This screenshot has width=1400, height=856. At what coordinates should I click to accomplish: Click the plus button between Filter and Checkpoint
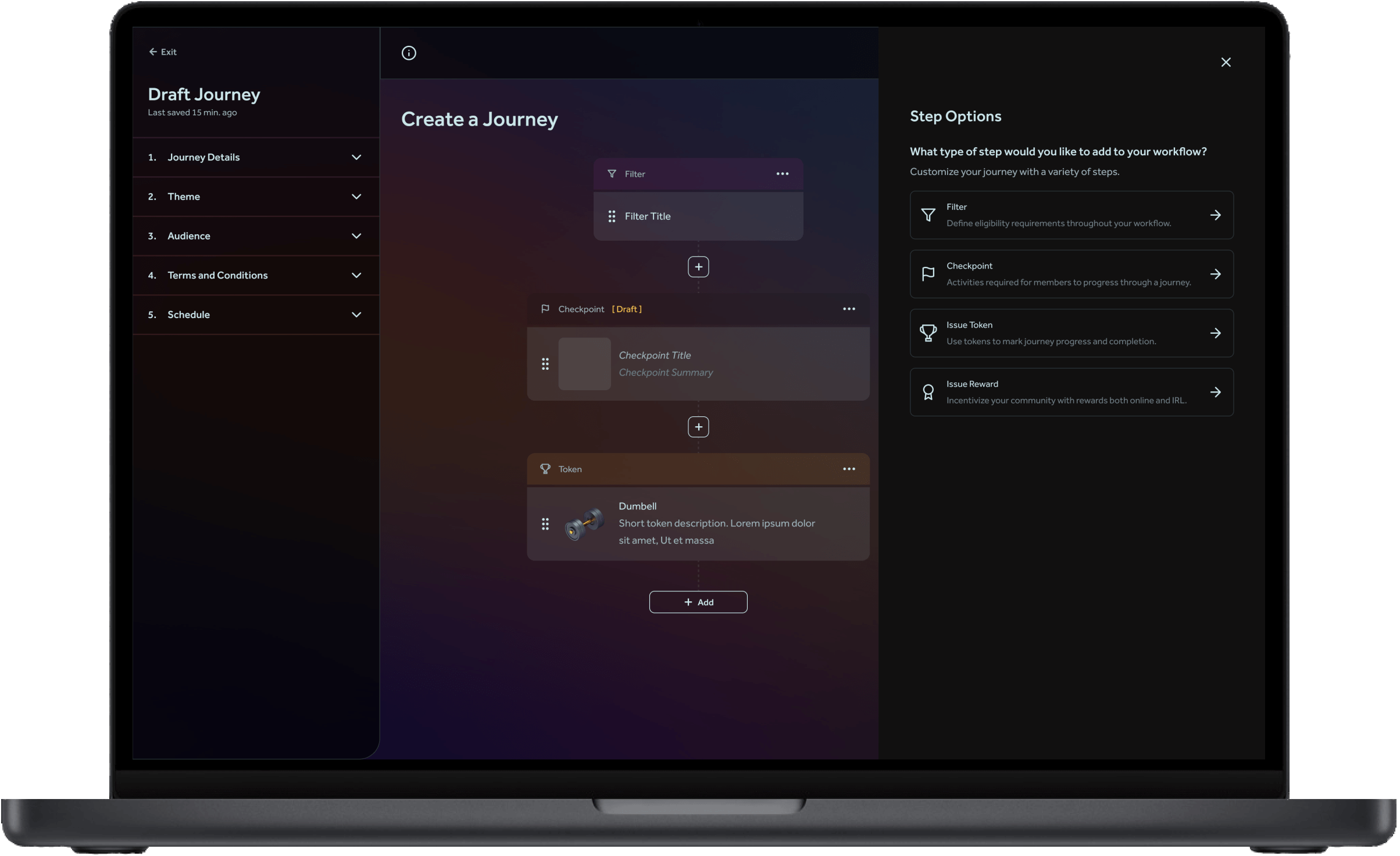coord(699,267)
